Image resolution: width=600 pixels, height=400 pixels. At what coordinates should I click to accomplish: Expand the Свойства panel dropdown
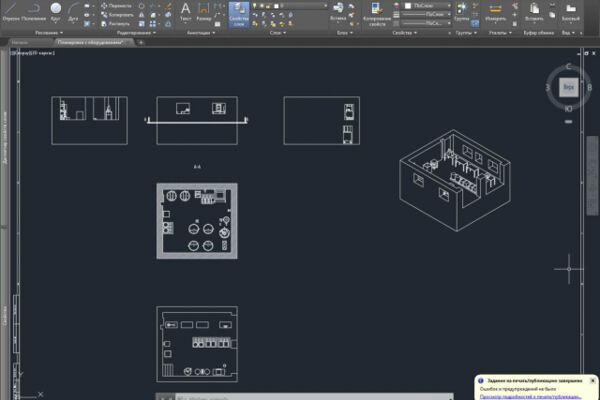point(404,33)
